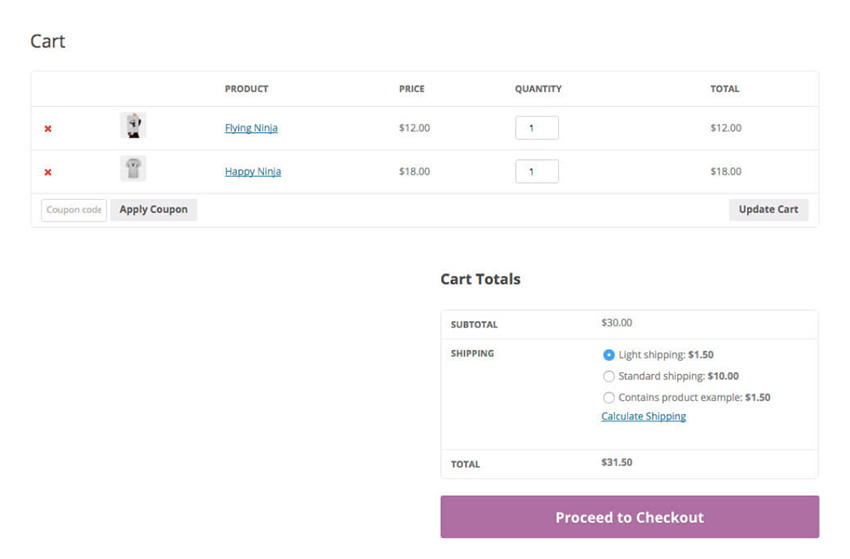Select Standard shipping $10.00 option
The height and width of the screenshot is (559, 850).
point(609,376)
